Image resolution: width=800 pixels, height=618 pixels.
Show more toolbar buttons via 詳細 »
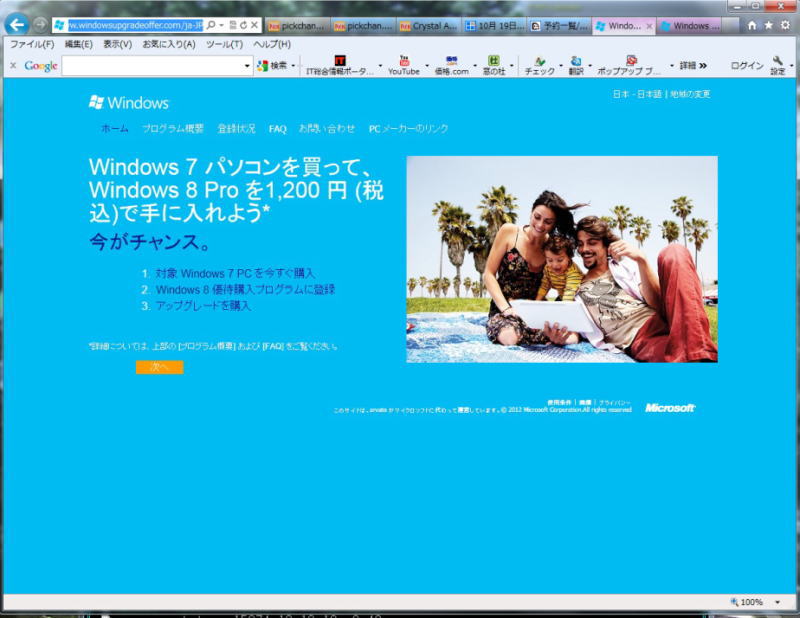pyautogui.click(x=693, y=65)
